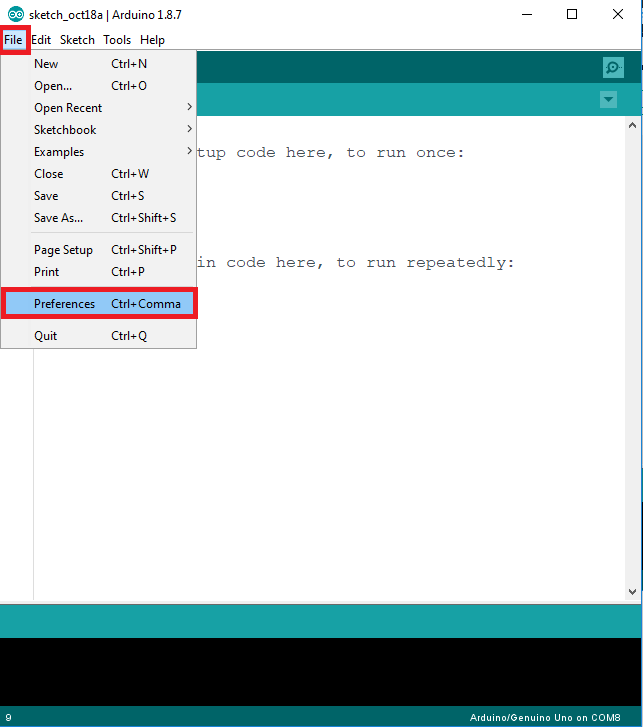Open the Sketch menu

(x=77, y=40)
